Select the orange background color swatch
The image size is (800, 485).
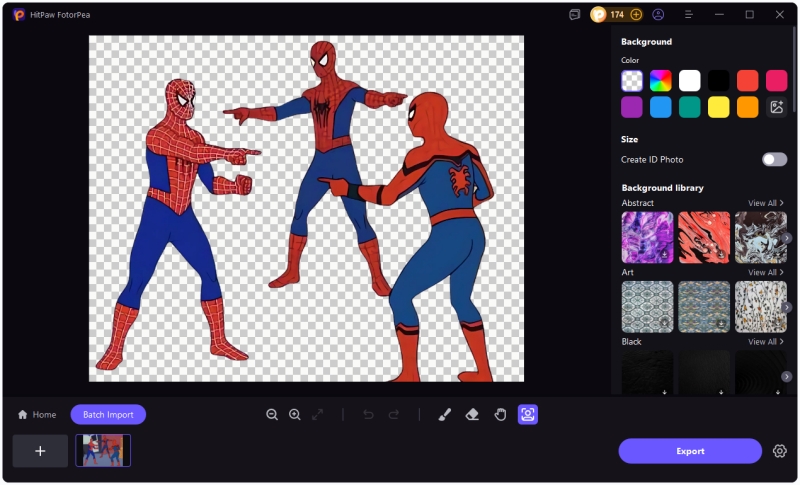pos(747,107)
